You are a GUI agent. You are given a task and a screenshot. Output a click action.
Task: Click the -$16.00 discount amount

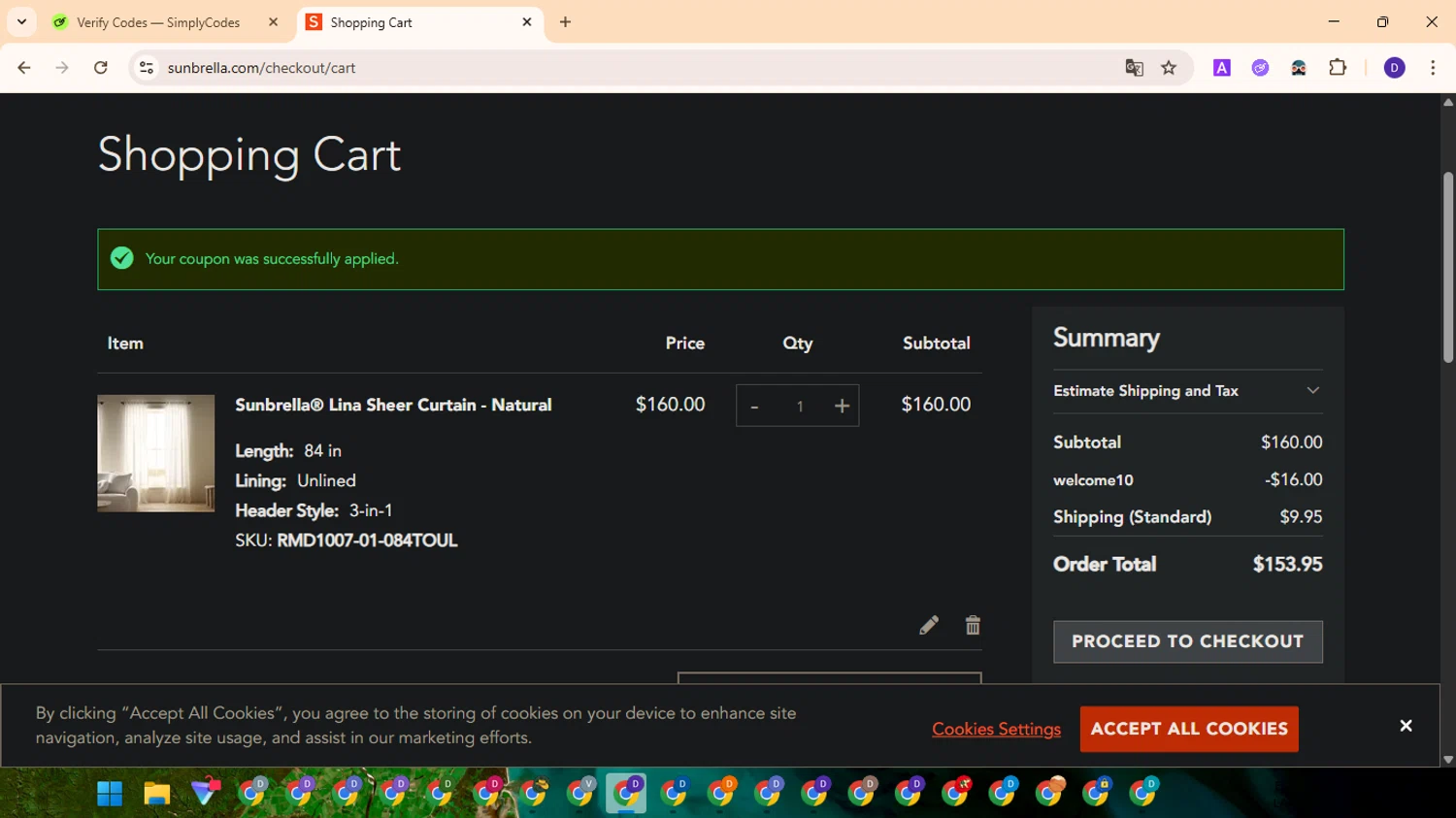pyautogui.click(x=1293, y=479)
